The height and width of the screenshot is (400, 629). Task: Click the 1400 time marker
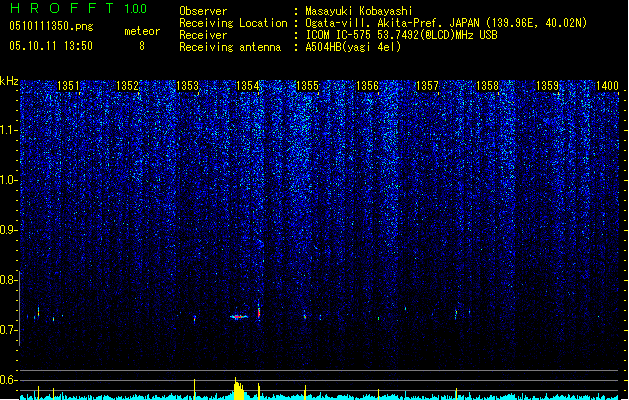pos(607,86)
